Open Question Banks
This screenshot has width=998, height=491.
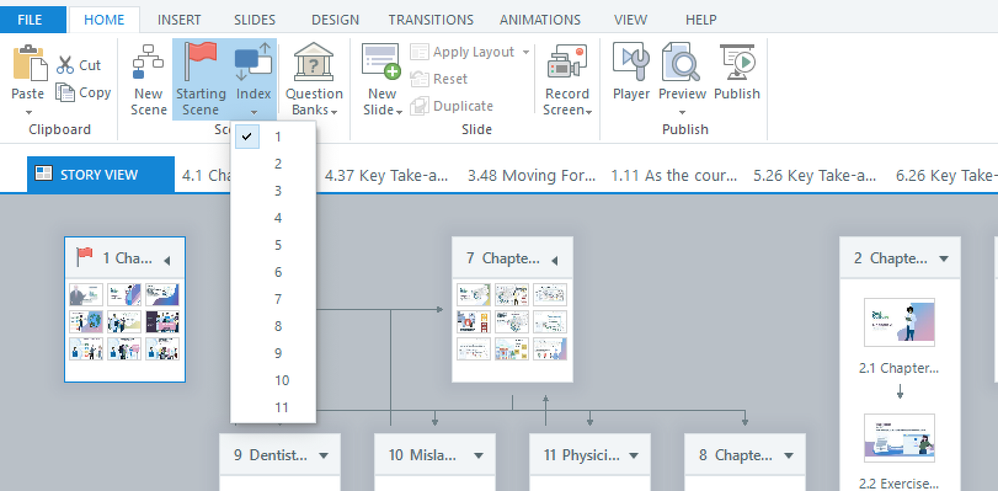click(314, 63)
